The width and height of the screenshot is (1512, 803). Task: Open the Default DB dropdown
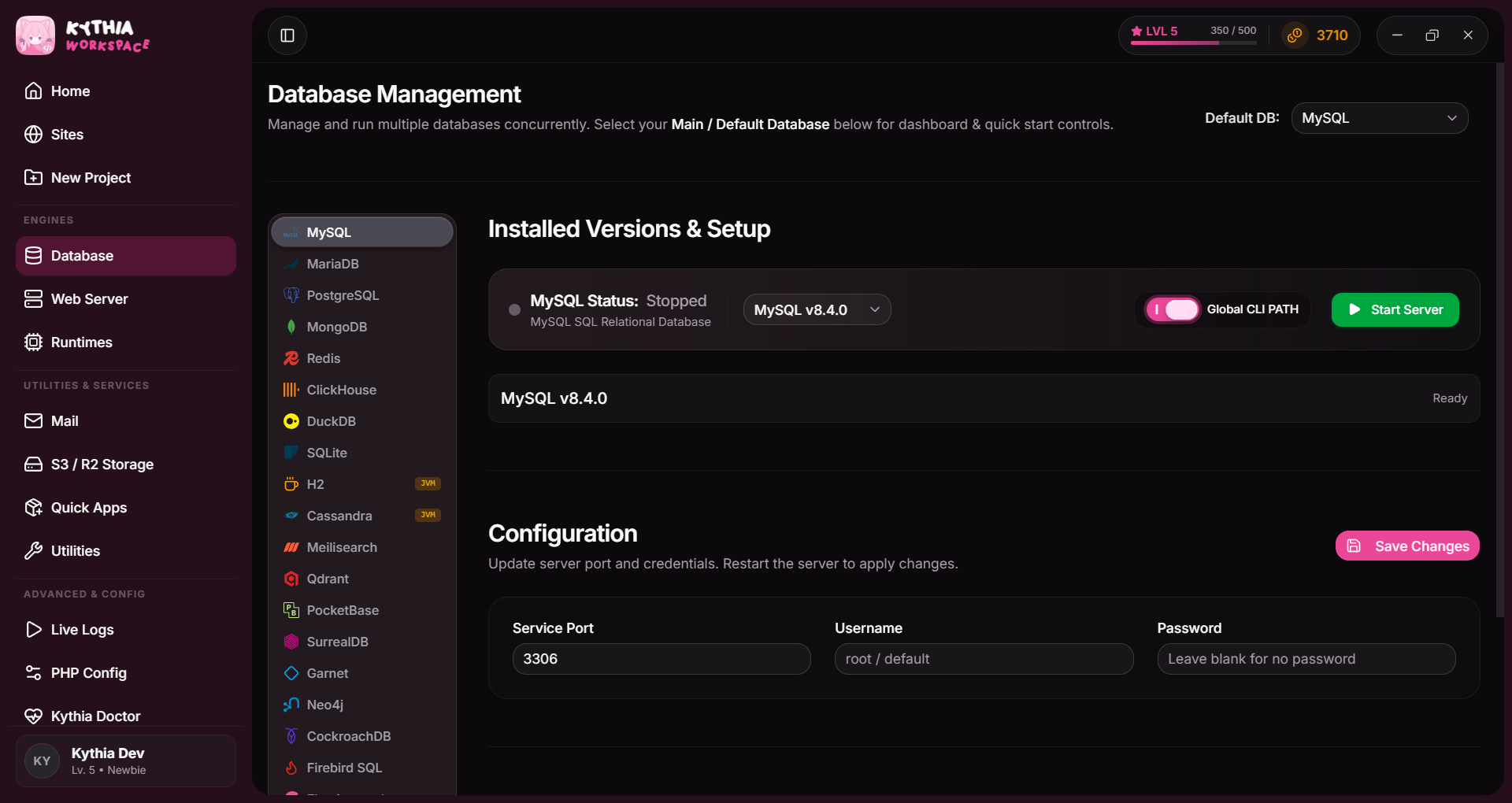[x=1380, y=118]
